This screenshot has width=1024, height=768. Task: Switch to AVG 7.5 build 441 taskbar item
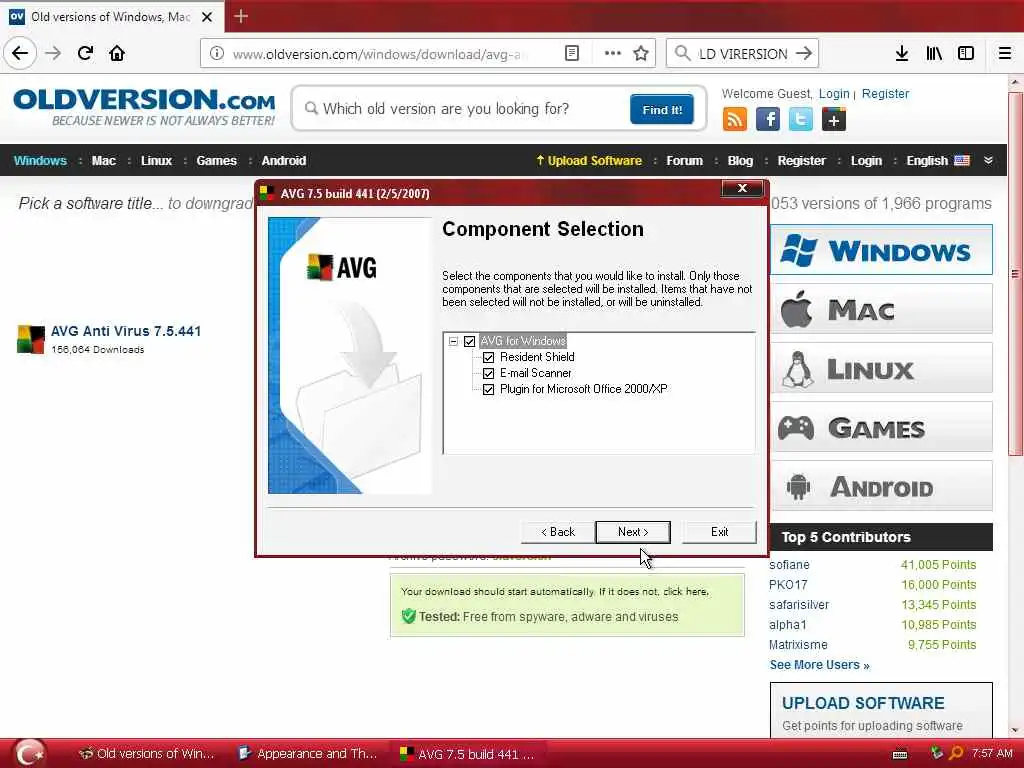click(468, 754)
